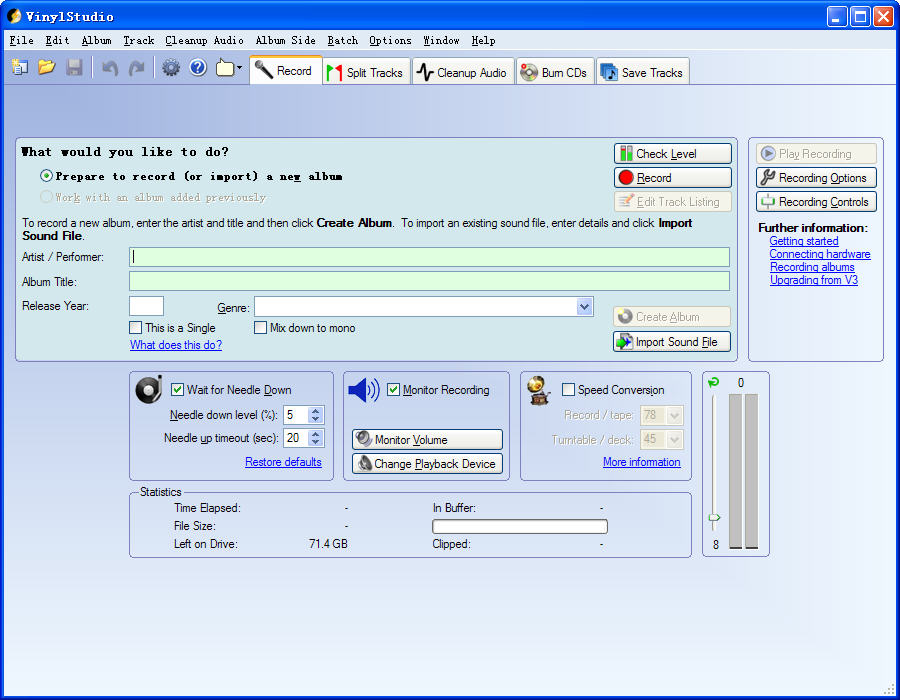
Task: Click the floppy disk save icon
Action: (x=74, y=68)
